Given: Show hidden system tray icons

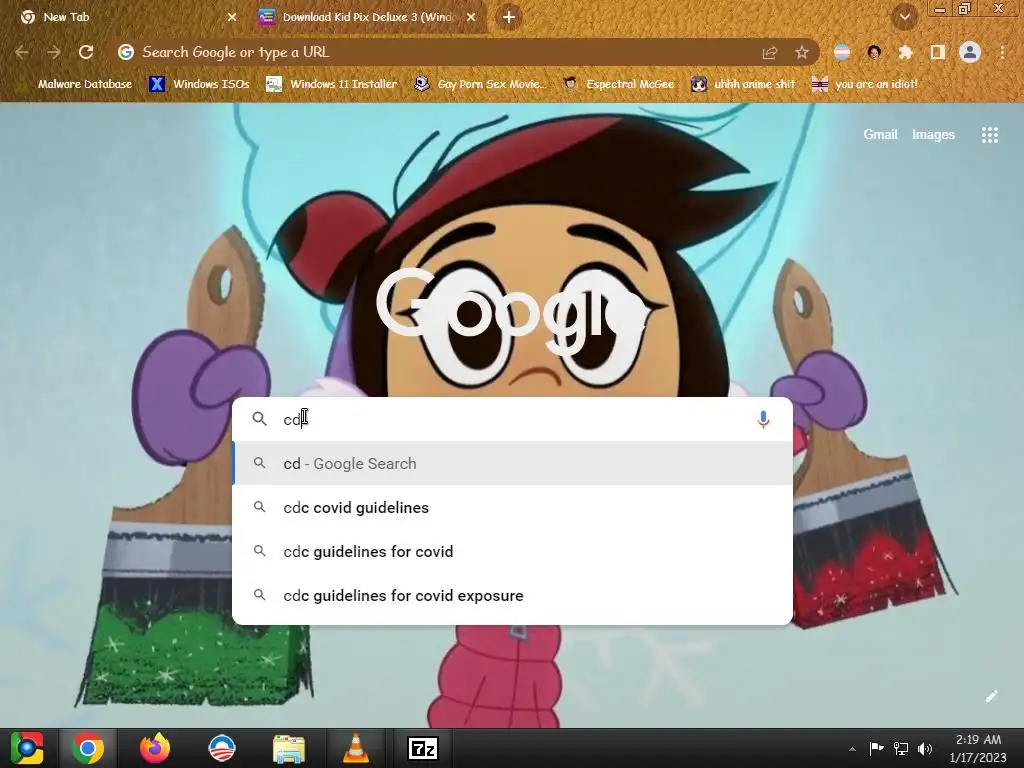Looking at the screenshot, I should coord(852,748).
